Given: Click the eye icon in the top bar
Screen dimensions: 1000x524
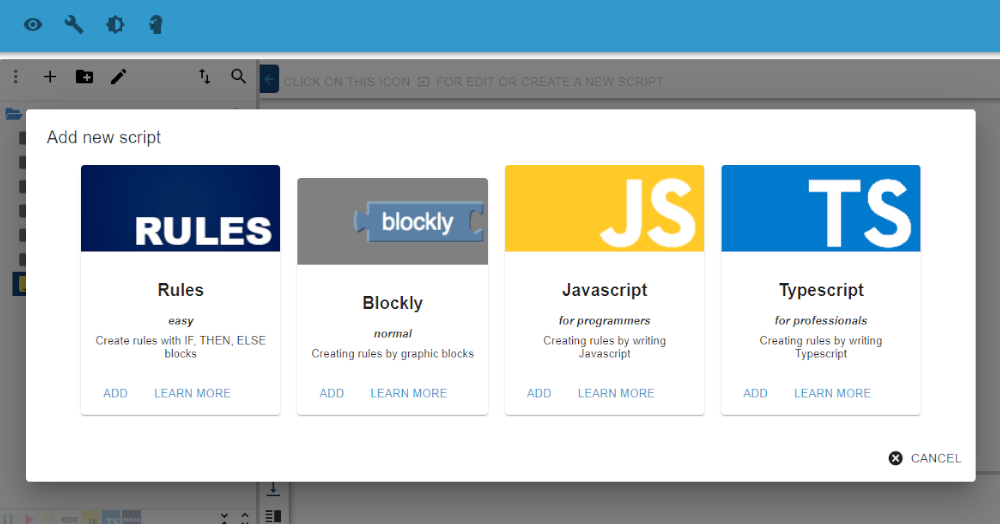Looking at the screenshot, I should pos(33,25).
